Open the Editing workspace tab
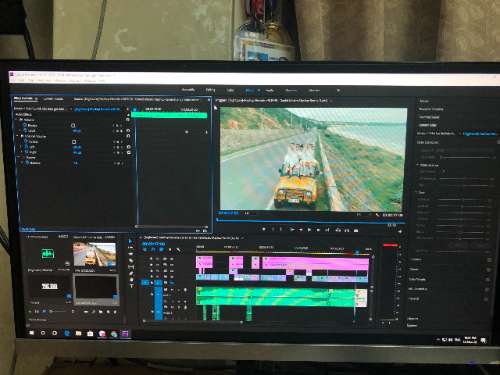 (x=210, y=90)
